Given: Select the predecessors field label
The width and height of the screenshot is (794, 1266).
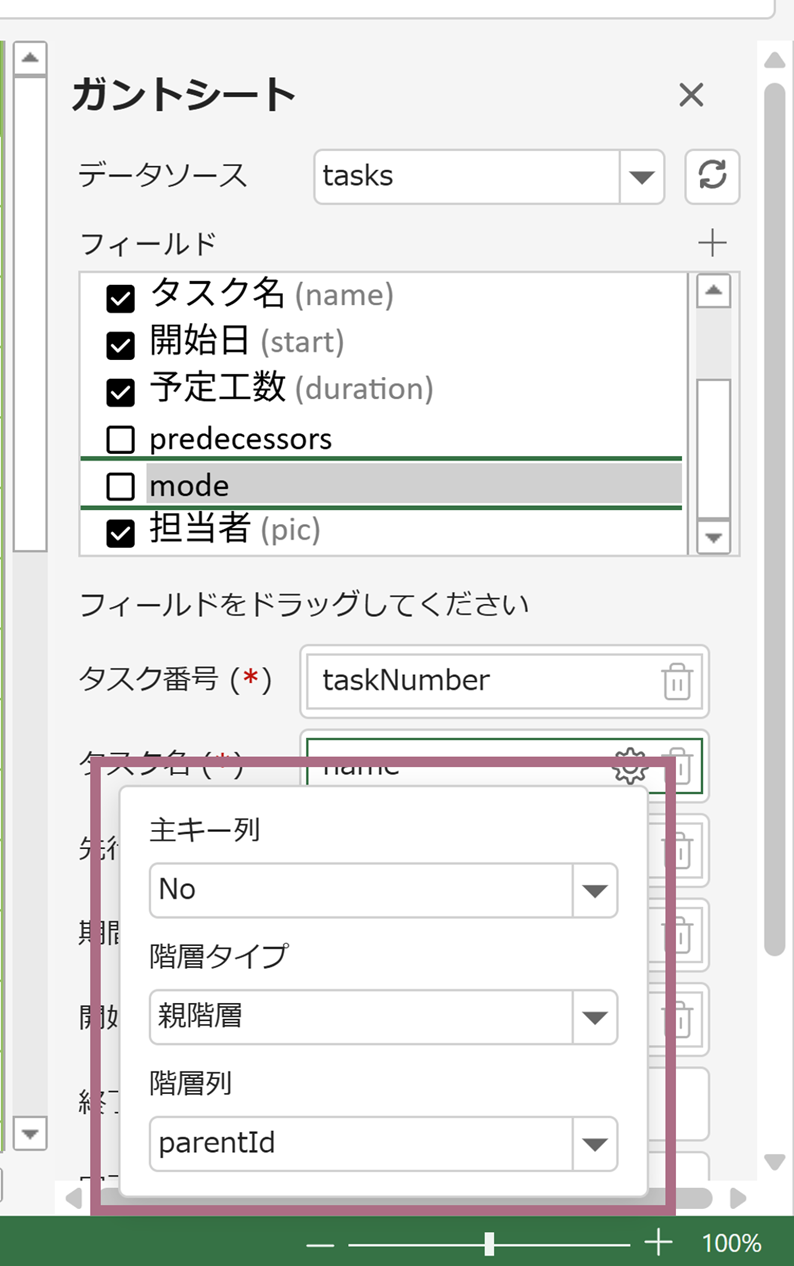Looking at the screenshot, I should tap(241, 439).
